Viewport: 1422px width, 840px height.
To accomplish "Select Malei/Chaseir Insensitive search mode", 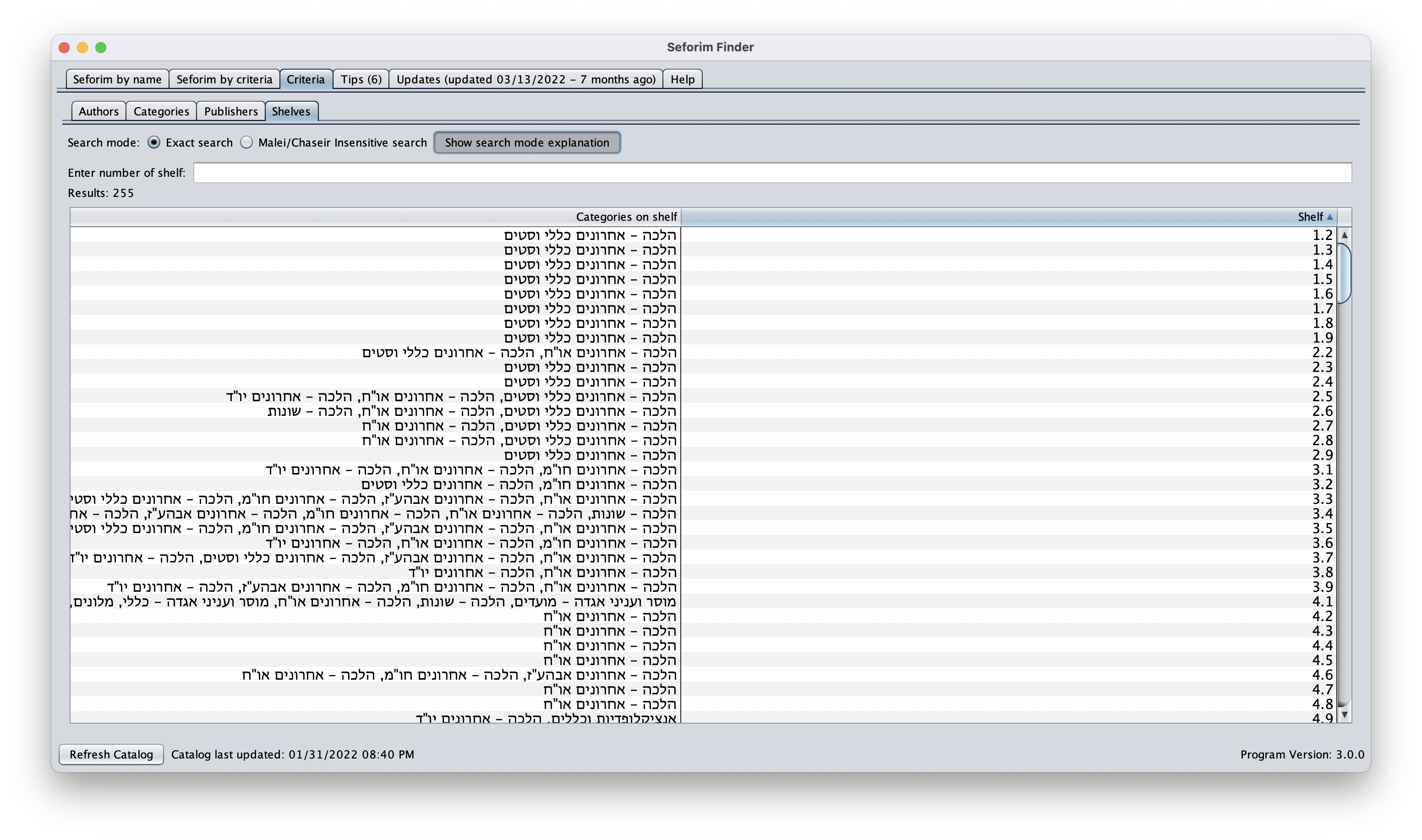I will (x=247, y=142).
